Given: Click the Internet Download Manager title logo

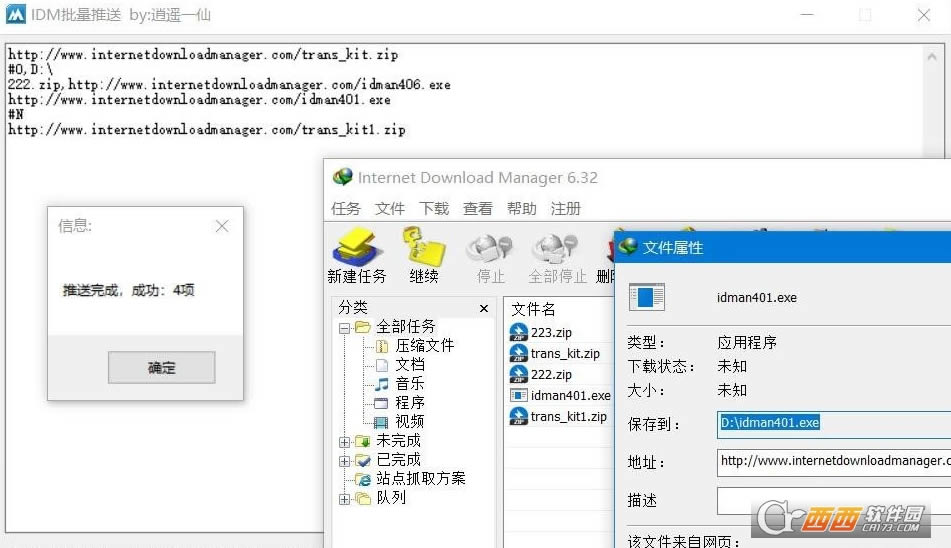Looking at the screenshot, I should (x=343, y=177).
